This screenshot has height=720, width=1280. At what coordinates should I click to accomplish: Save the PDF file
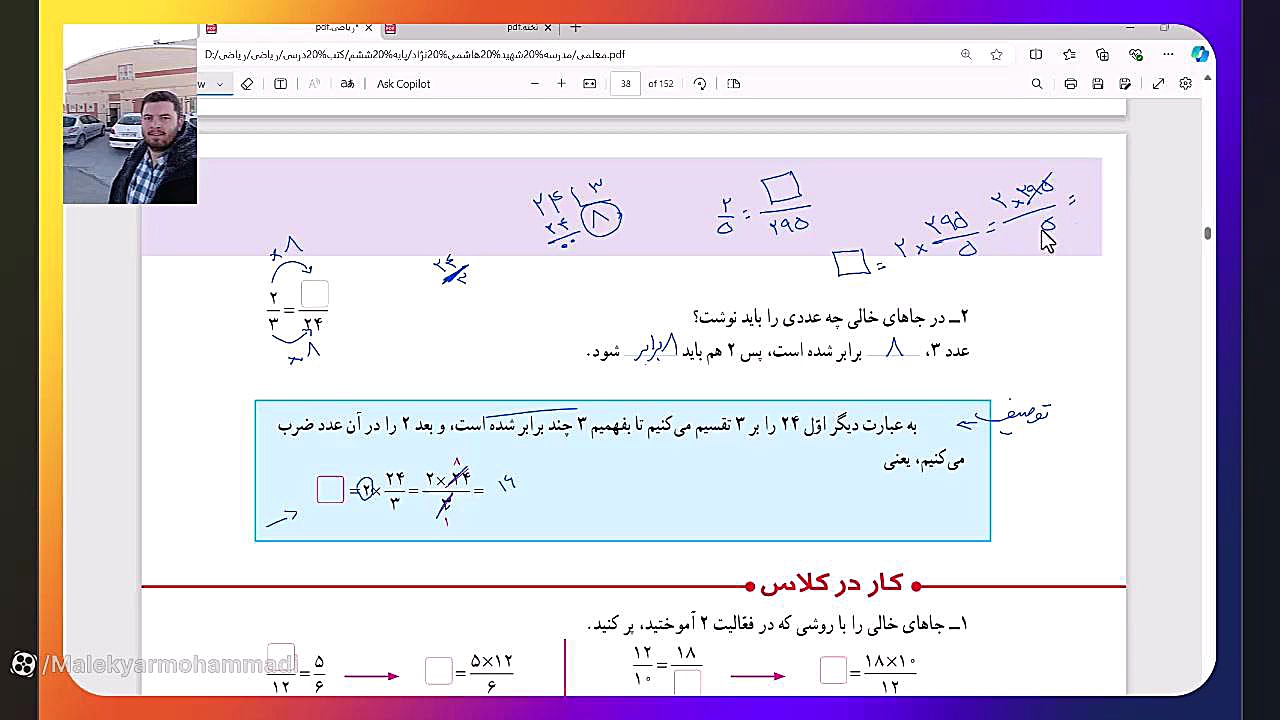[1098, 84]
